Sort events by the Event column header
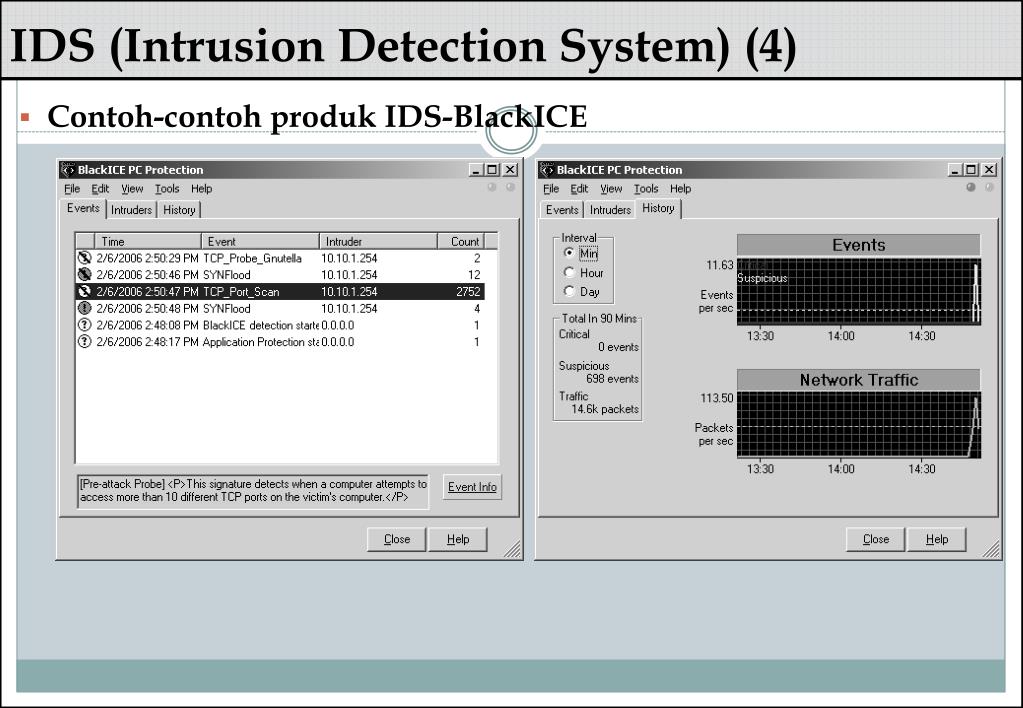1023x708 pixels. (x=260, y=241)
